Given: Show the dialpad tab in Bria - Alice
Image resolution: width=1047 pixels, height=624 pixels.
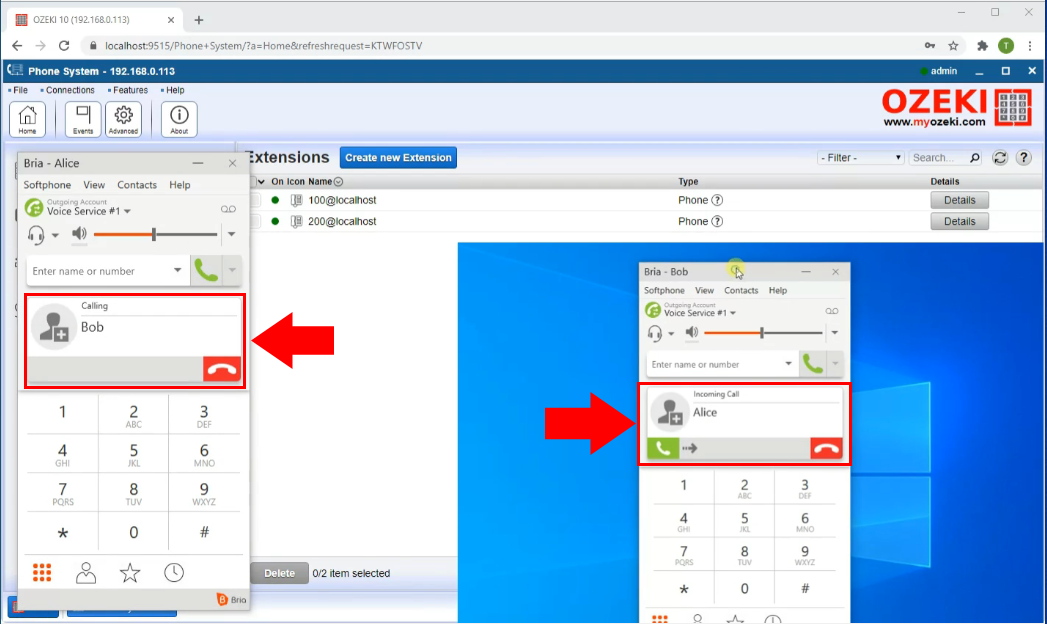Looking at the screenshot, I should point(42,573).
